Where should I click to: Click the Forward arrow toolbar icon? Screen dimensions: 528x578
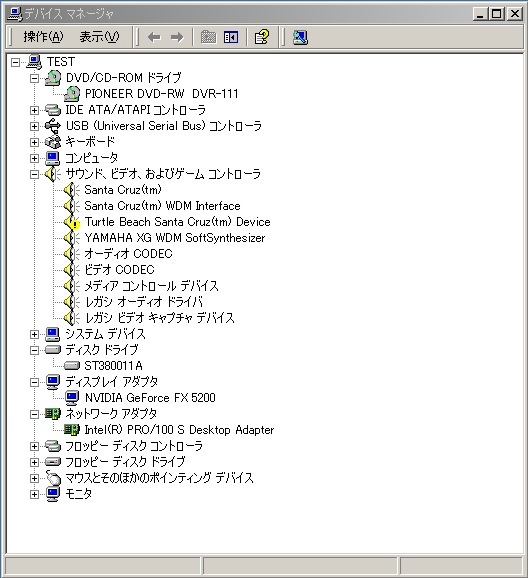[x=177, y=37]
